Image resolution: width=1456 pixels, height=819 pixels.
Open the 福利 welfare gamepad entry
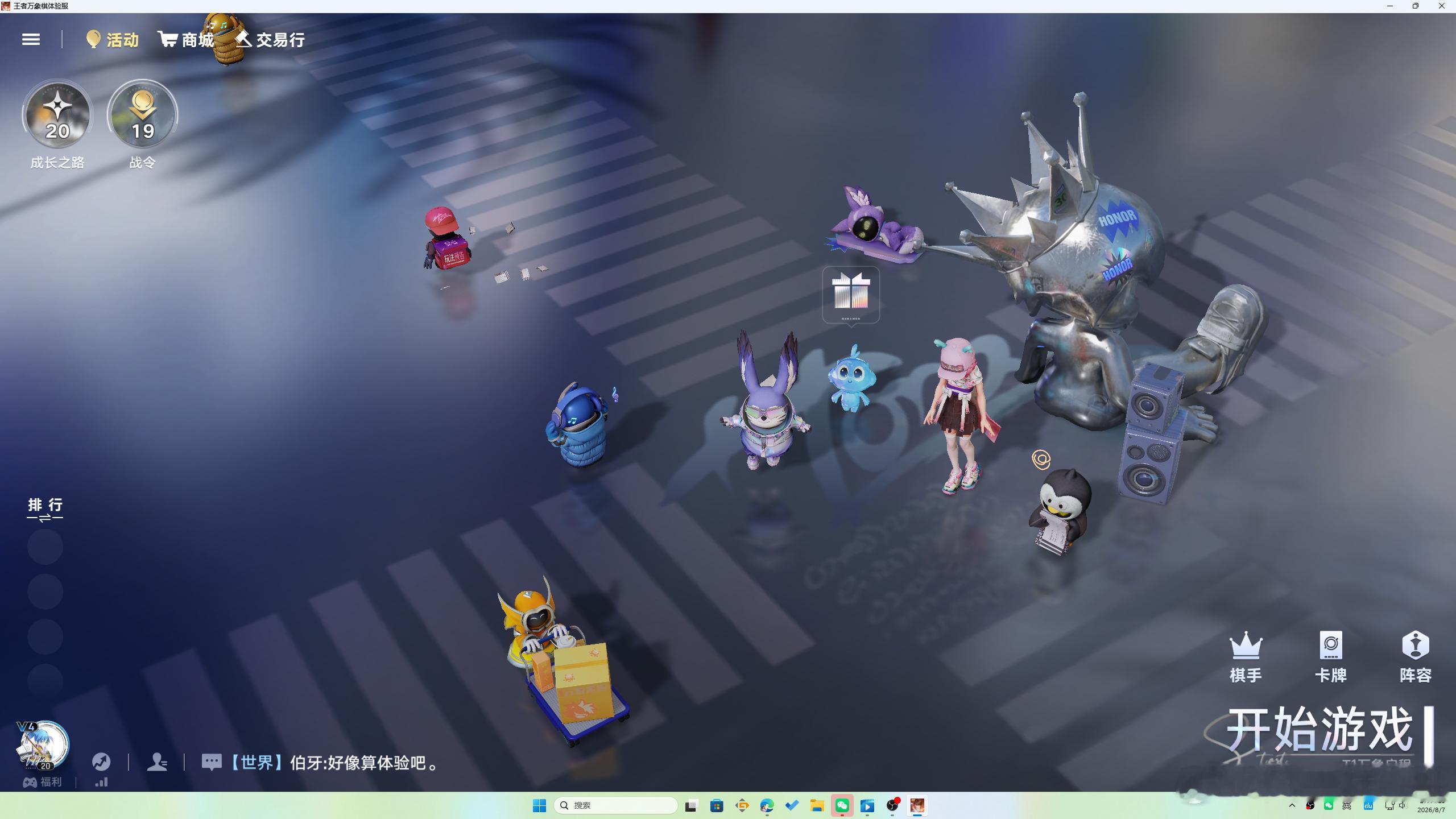tap(42, 782)
